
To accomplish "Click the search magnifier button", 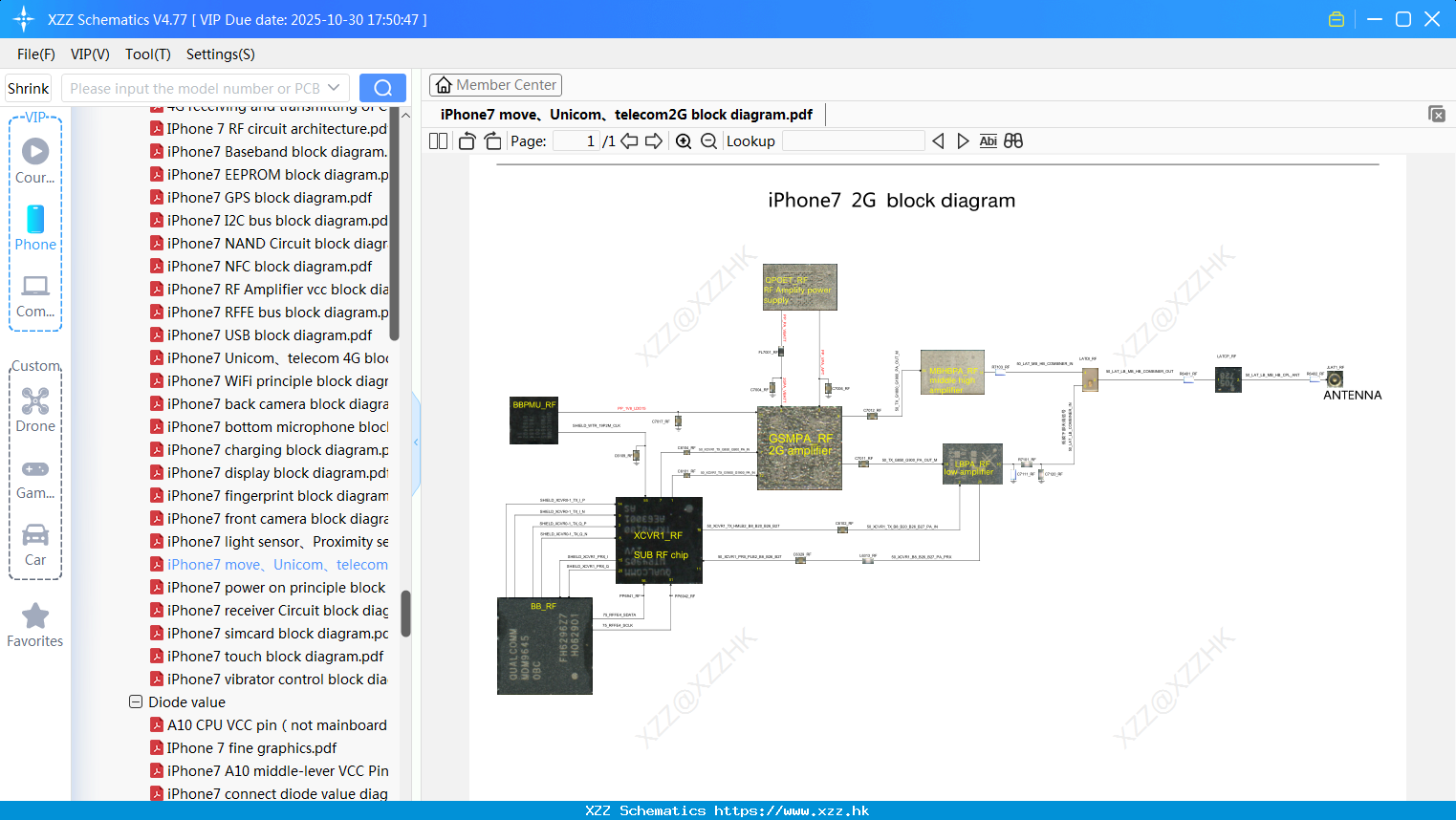I will (382, 88).
